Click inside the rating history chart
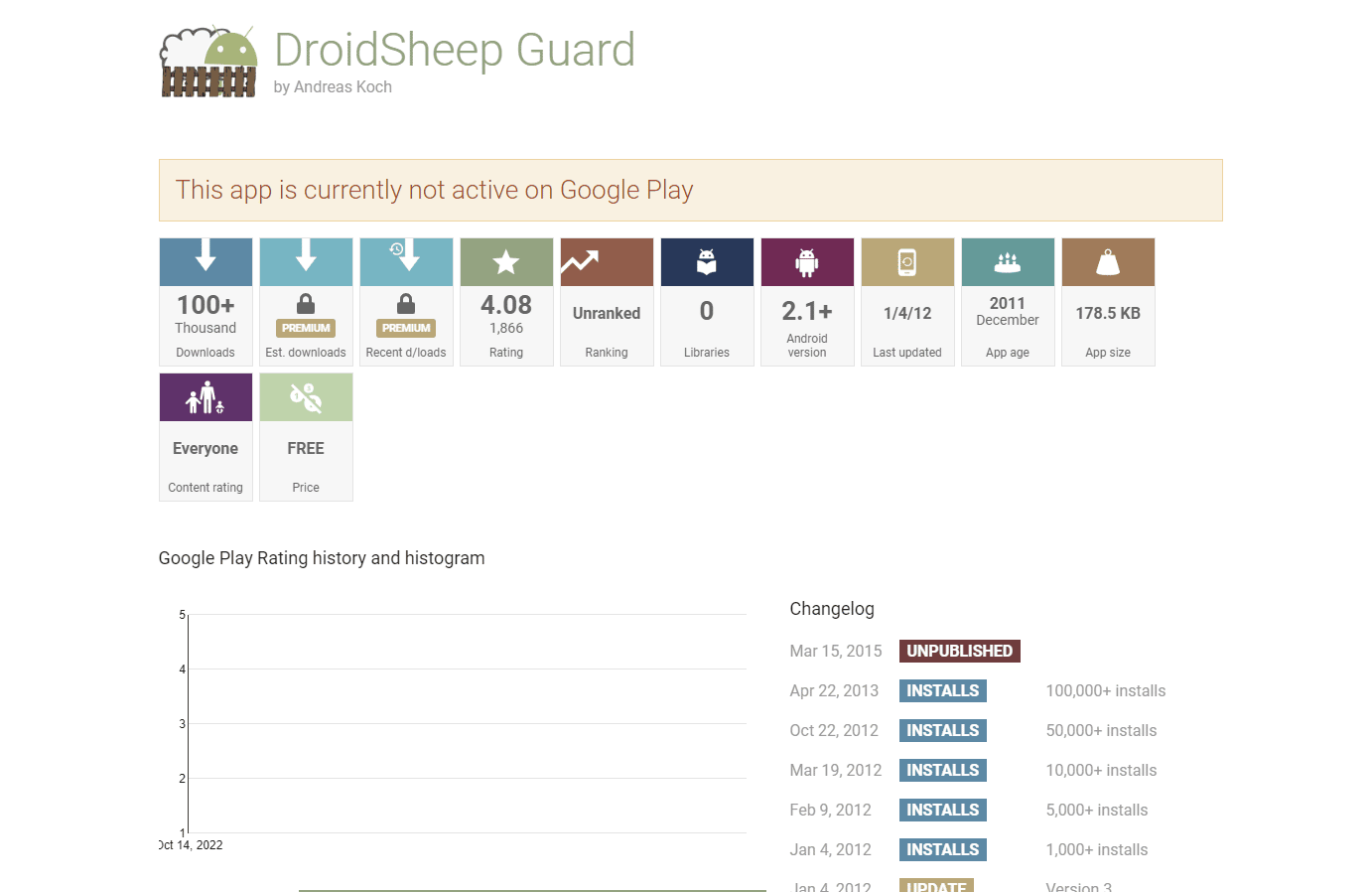 [467, 723]
